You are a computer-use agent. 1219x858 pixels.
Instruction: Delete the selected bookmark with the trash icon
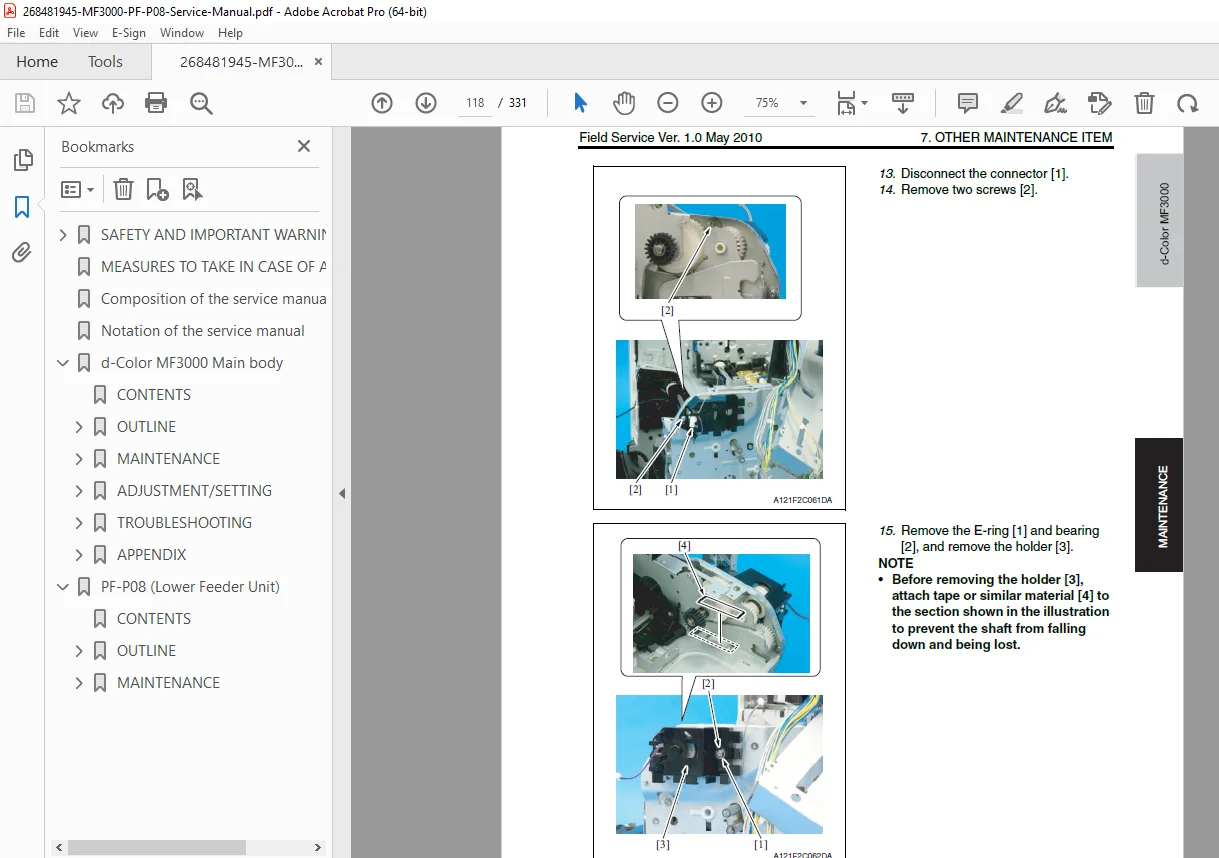(123, 189)
